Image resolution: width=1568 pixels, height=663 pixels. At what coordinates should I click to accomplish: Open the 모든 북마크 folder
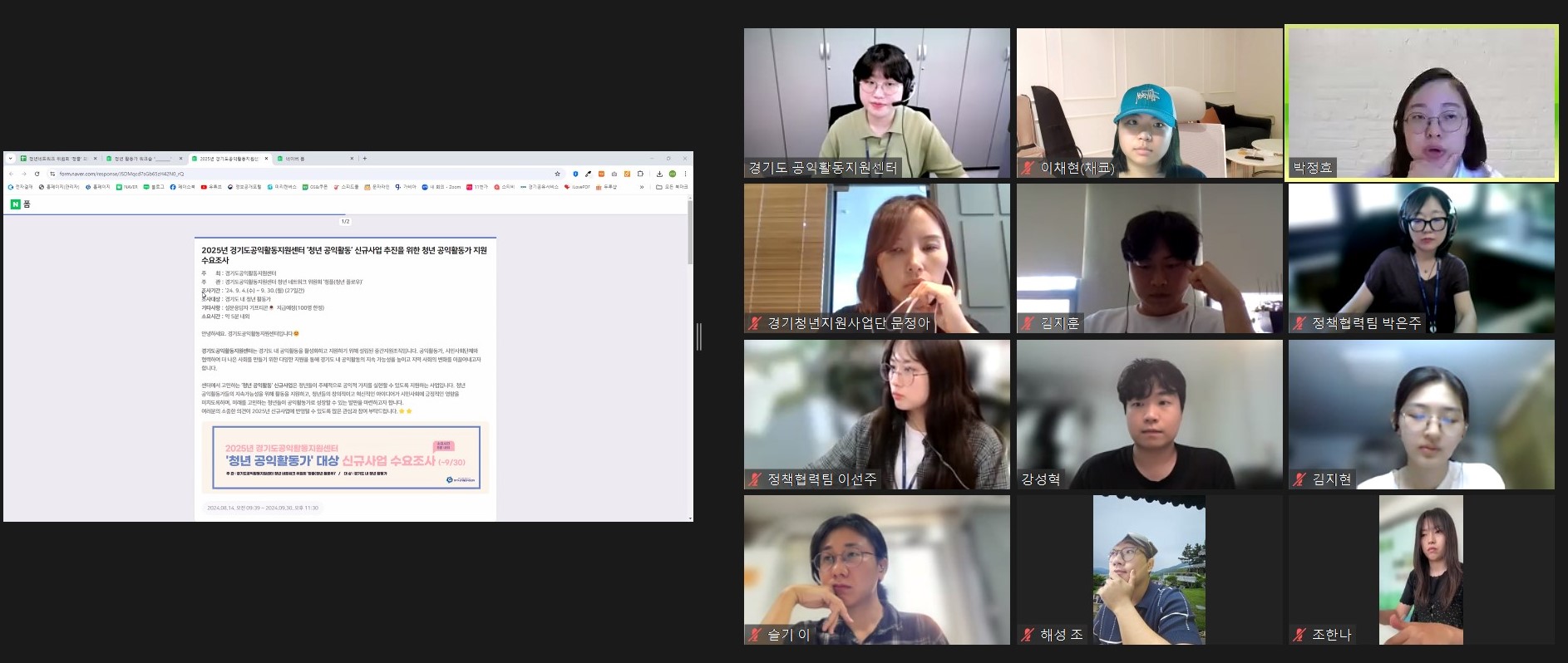point(672,187)
